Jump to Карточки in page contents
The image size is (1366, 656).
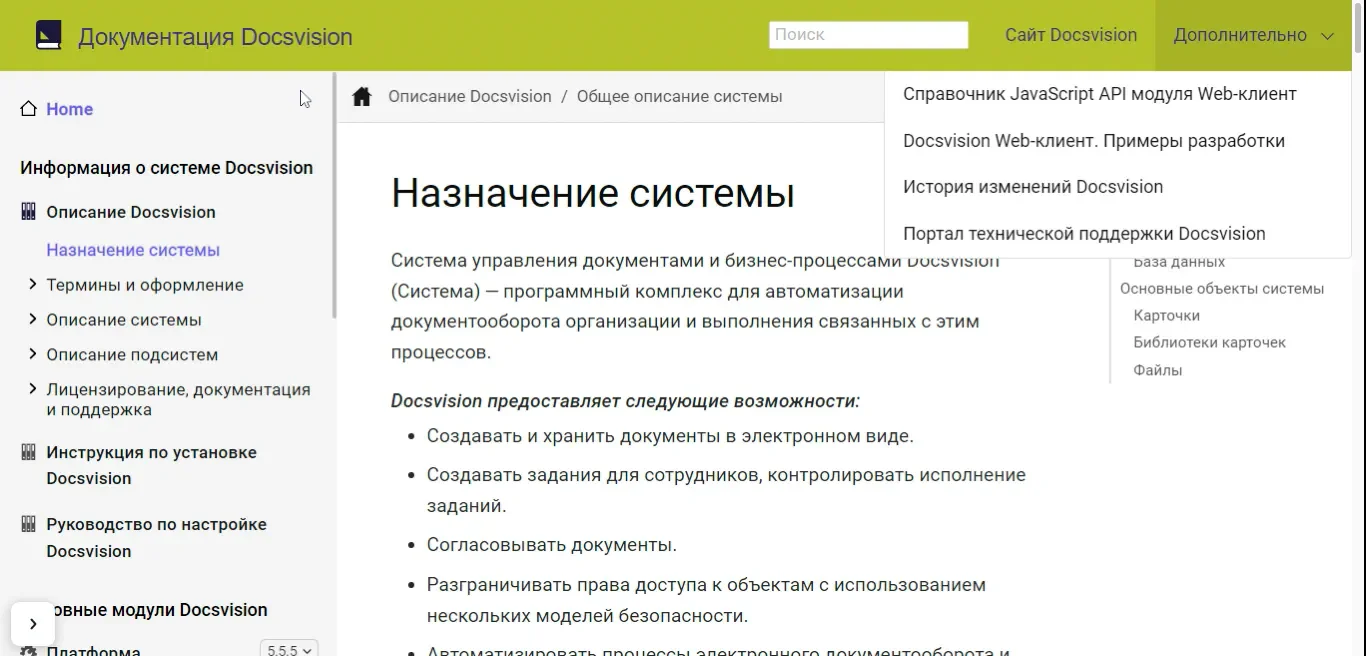click(x=1167, y=316)
